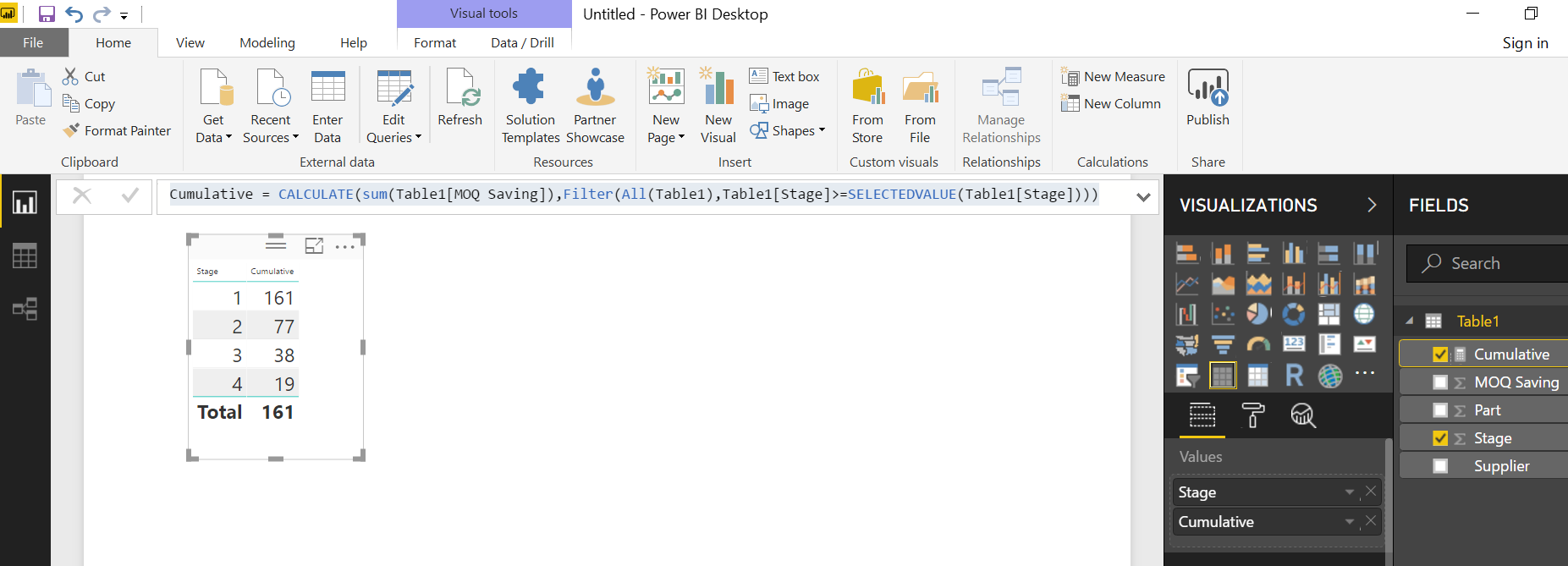Select the area chart visualization
Image resolution: width=1568 pixels, height=566 pixels.
coord(1223,284)
